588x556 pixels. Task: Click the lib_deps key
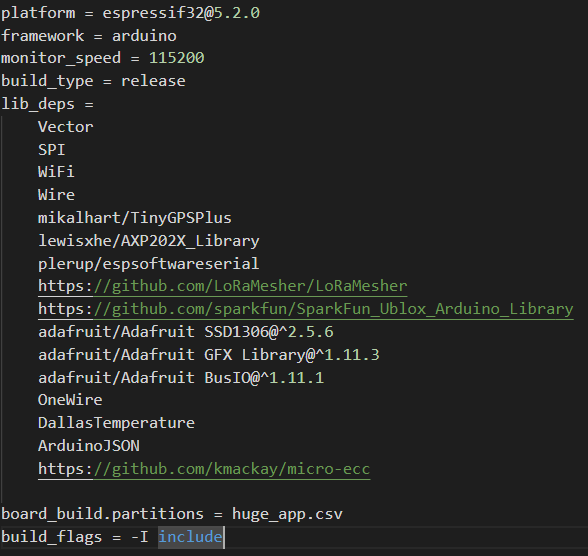click(x=38, y=104)
